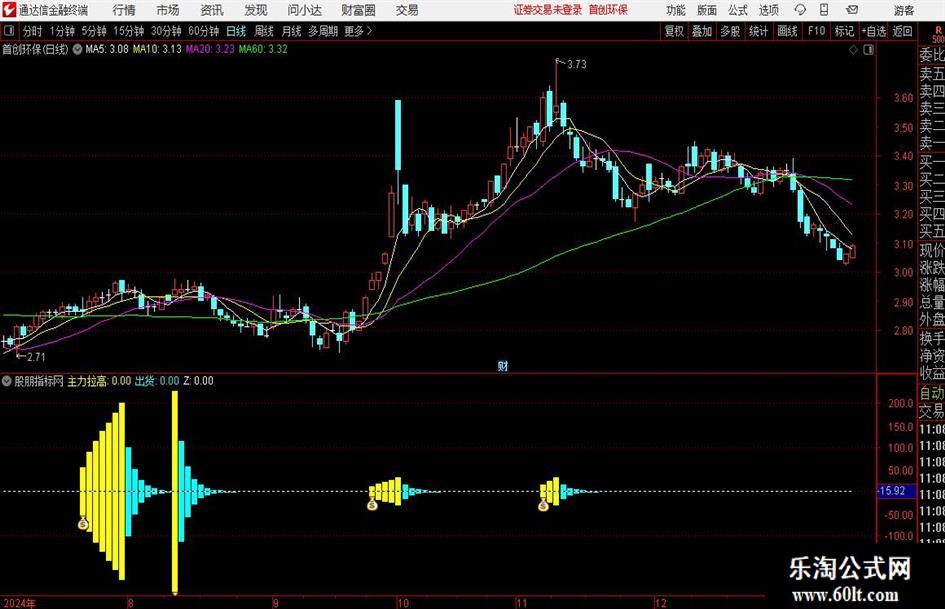Expand the 更多 periods list

click(x=358, y=31)
